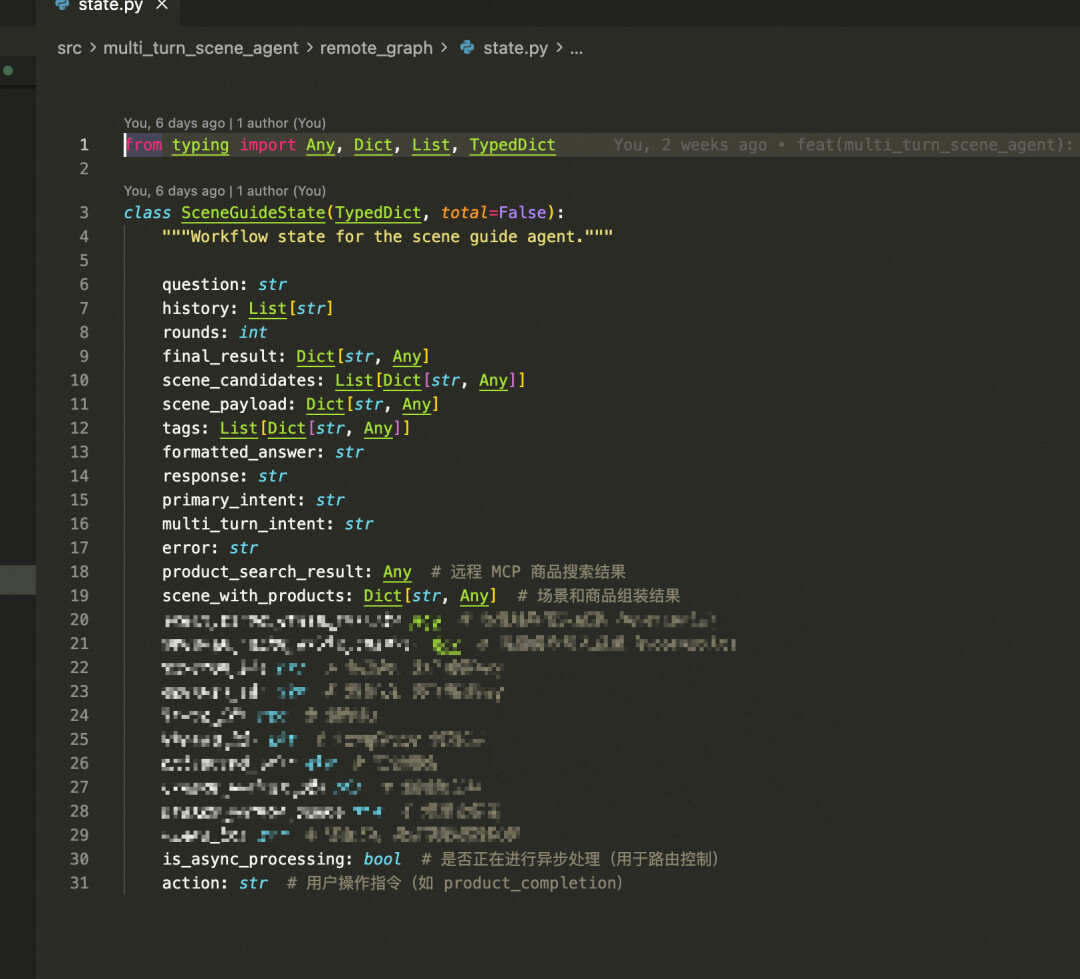The image size is (1080, 979).
Task: Click the product_search_result field name
Action: [265, 572]
